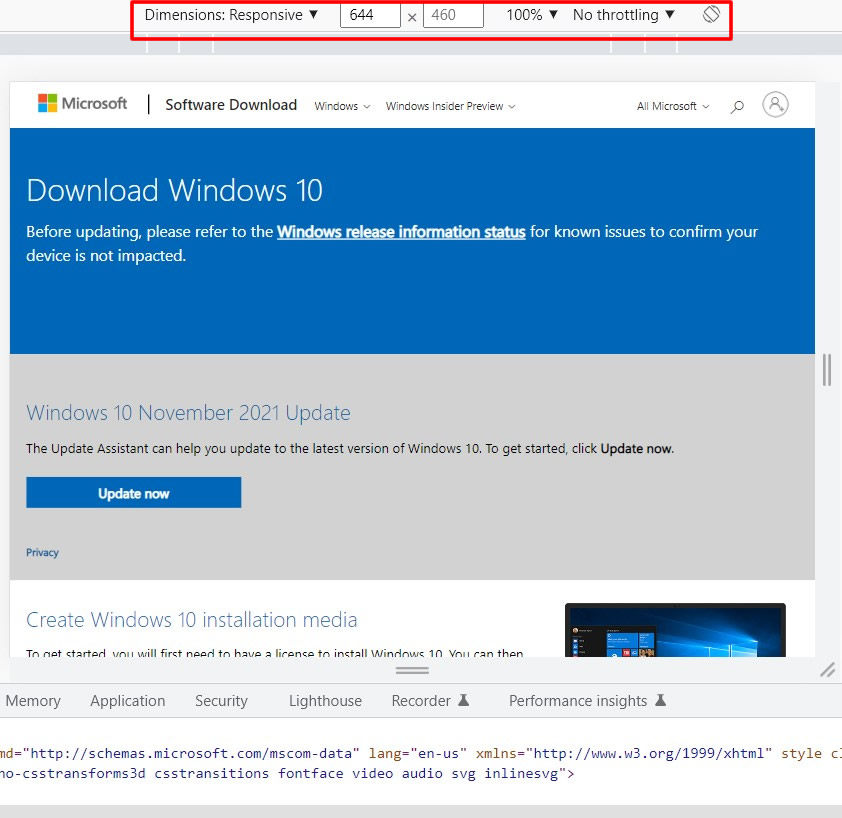Click the Microsoft logo
The height and width of the screenshot is (818, 842).
(x=82, y=103)
